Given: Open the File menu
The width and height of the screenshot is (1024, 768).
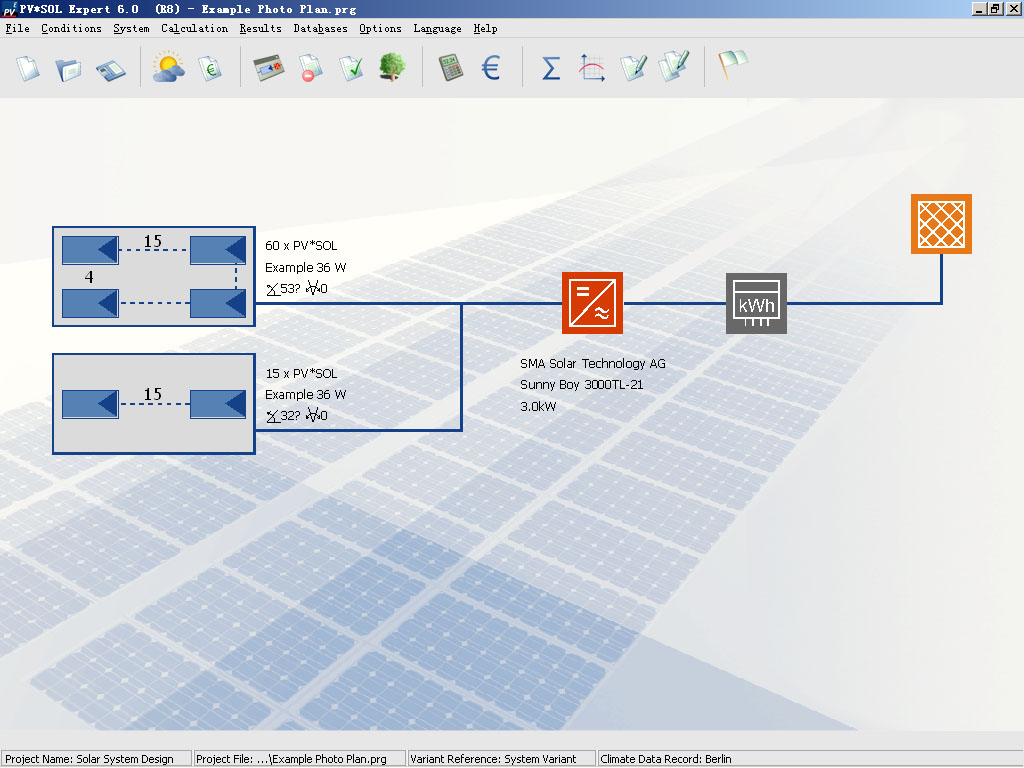Looking at the screenshot, I should (x=18, y=28).
